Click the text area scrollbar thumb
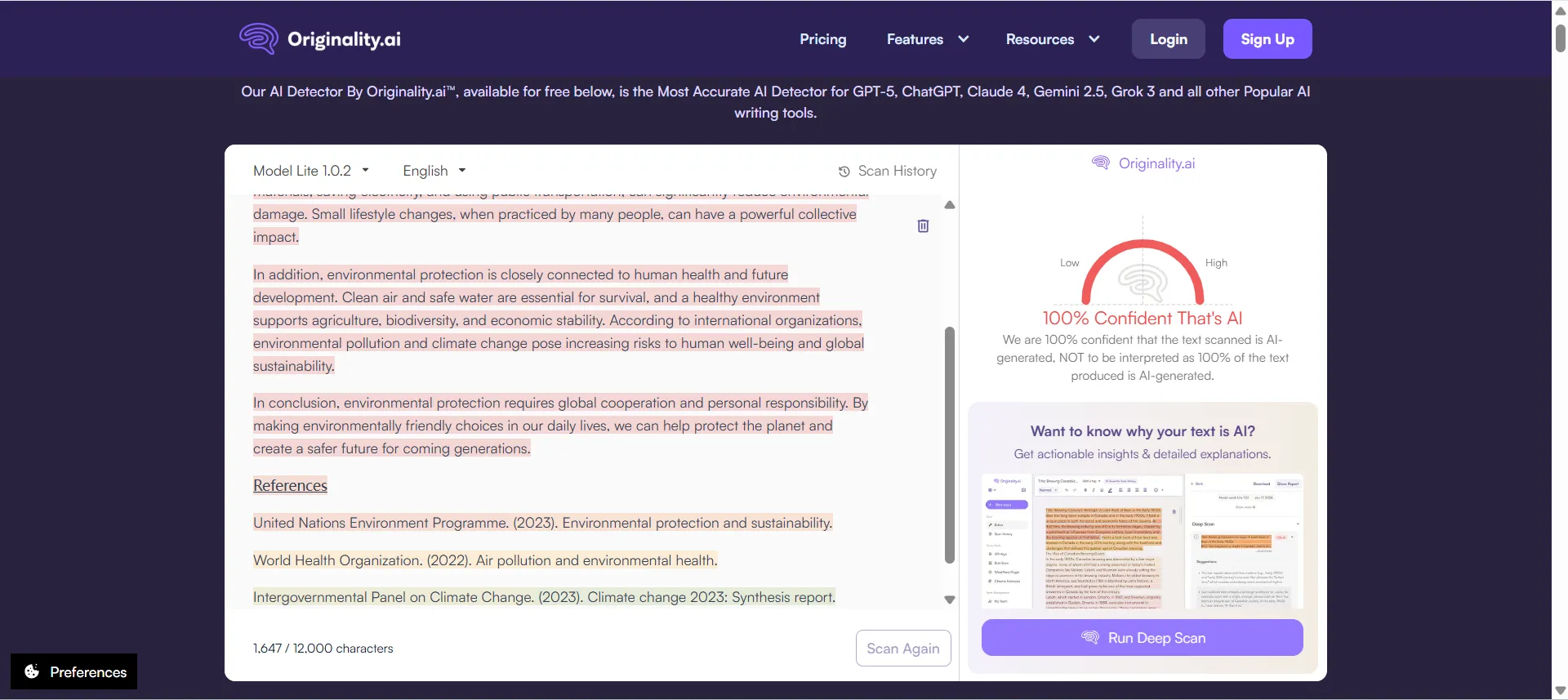Viewport: 1568px width, 700px height. pos(950,445)
